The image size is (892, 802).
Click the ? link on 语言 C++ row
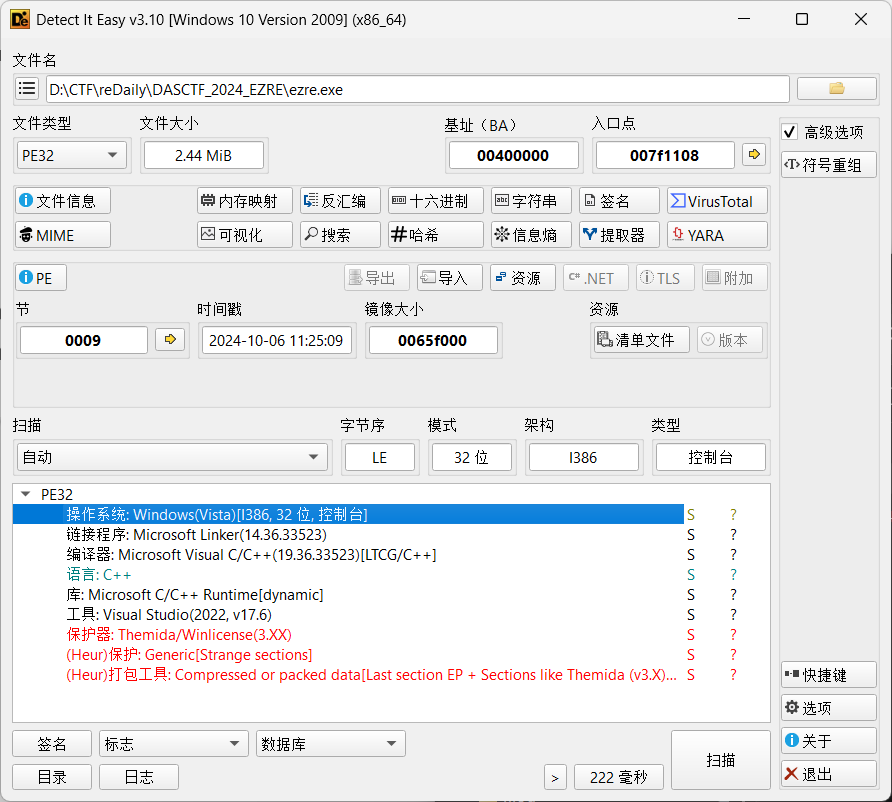point(733,574)
